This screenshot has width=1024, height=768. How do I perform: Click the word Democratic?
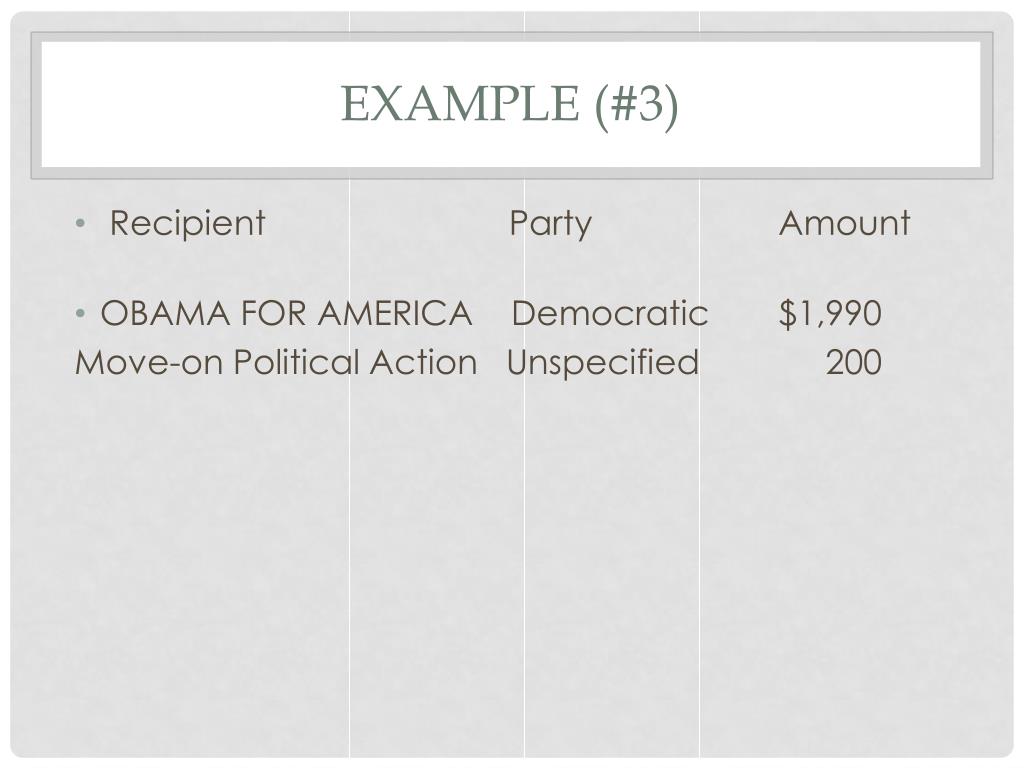pos(610,313)
